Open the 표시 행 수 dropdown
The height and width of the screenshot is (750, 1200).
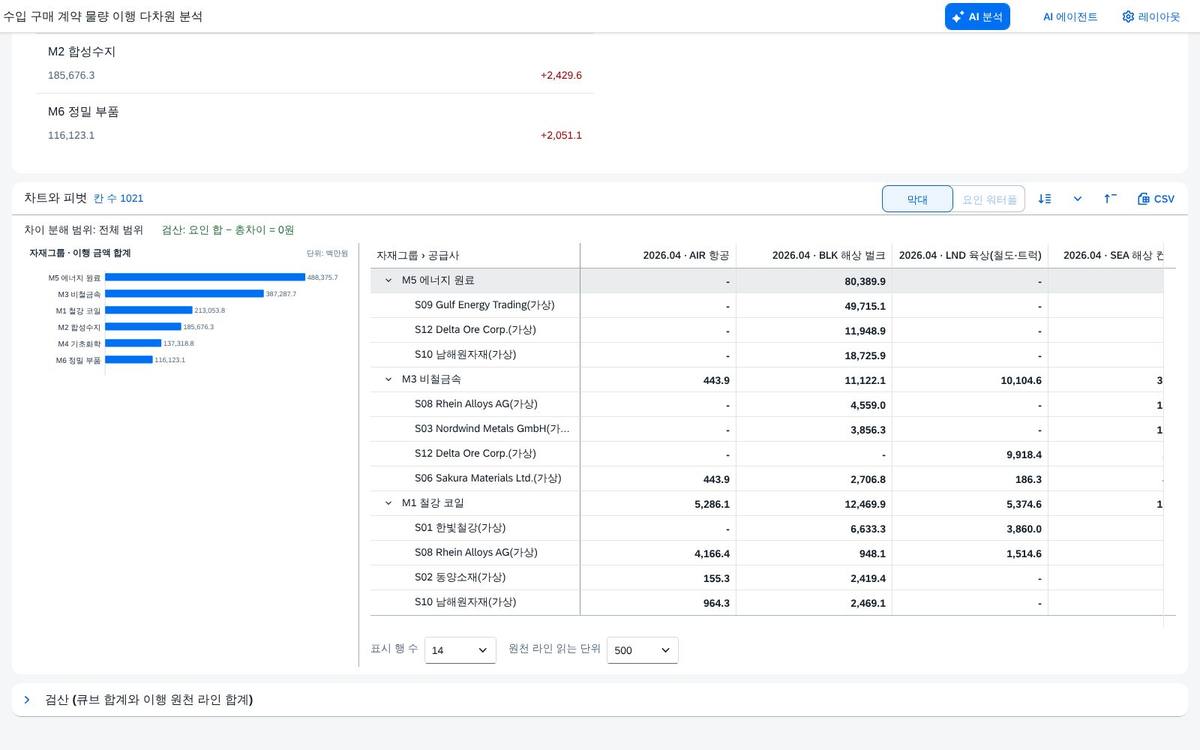460,650
